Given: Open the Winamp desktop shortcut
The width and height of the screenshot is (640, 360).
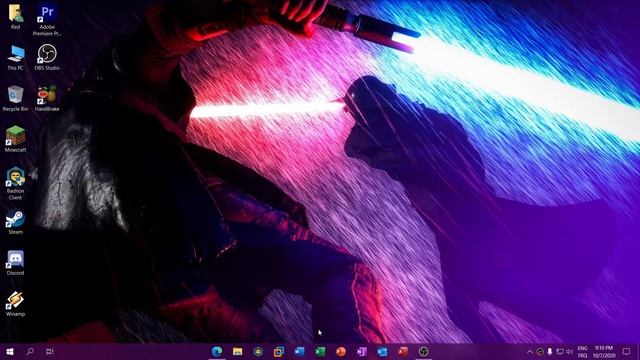Looking at the screenshot, I should 16,304.
